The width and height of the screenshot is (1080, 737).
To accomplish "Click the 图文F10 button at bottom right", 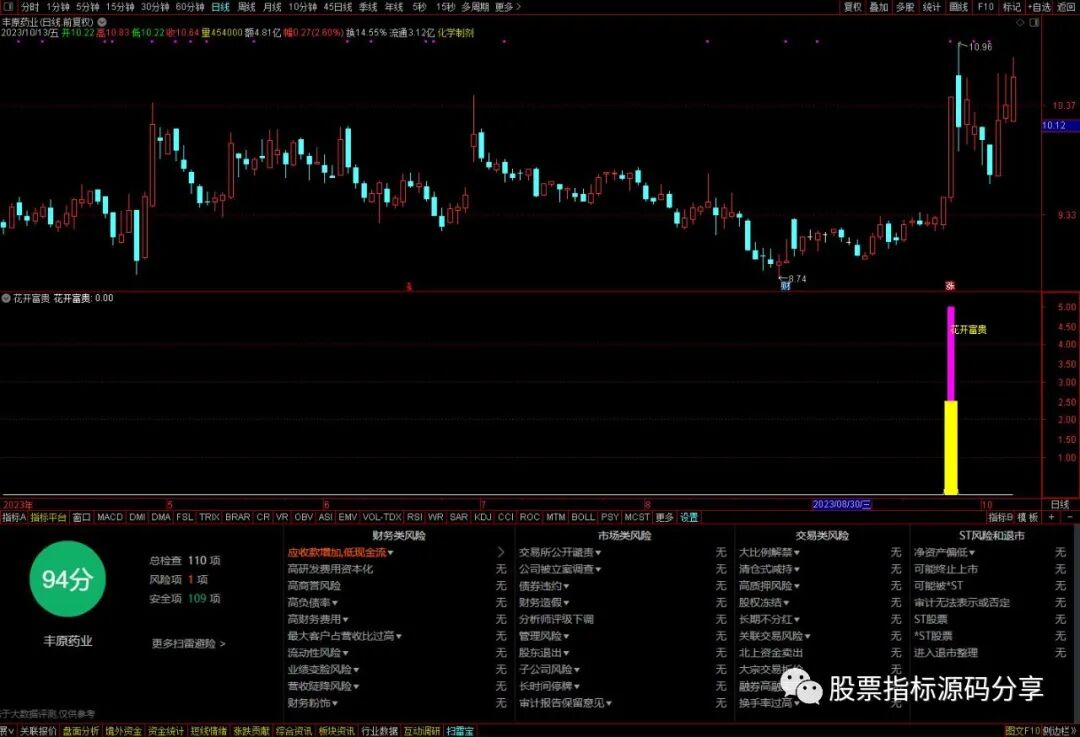I will pyautogui.click(x=1022, y=731).
